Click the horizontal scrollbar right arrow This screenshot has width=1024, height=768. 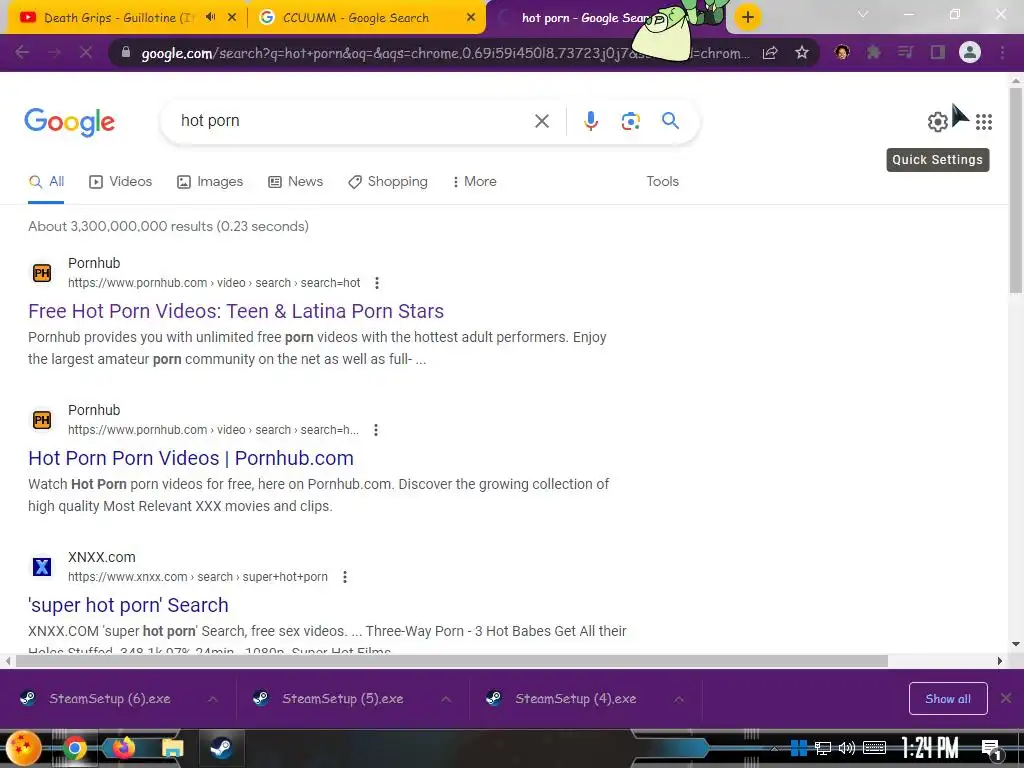point(1000,661)
